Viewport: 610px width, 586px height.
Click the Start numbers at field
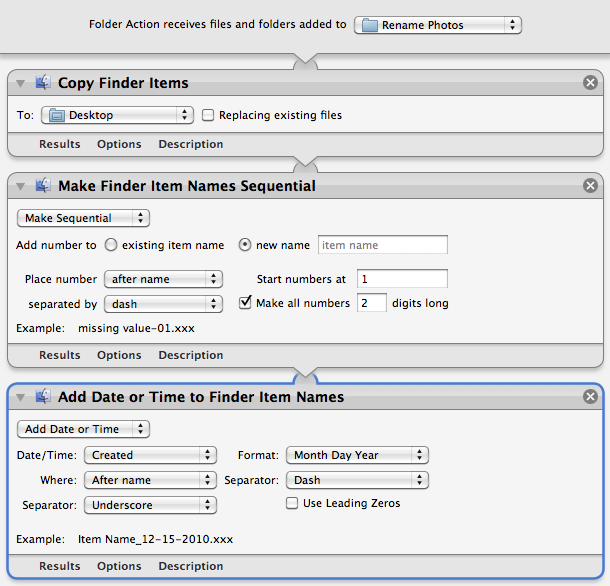(402, 279)
